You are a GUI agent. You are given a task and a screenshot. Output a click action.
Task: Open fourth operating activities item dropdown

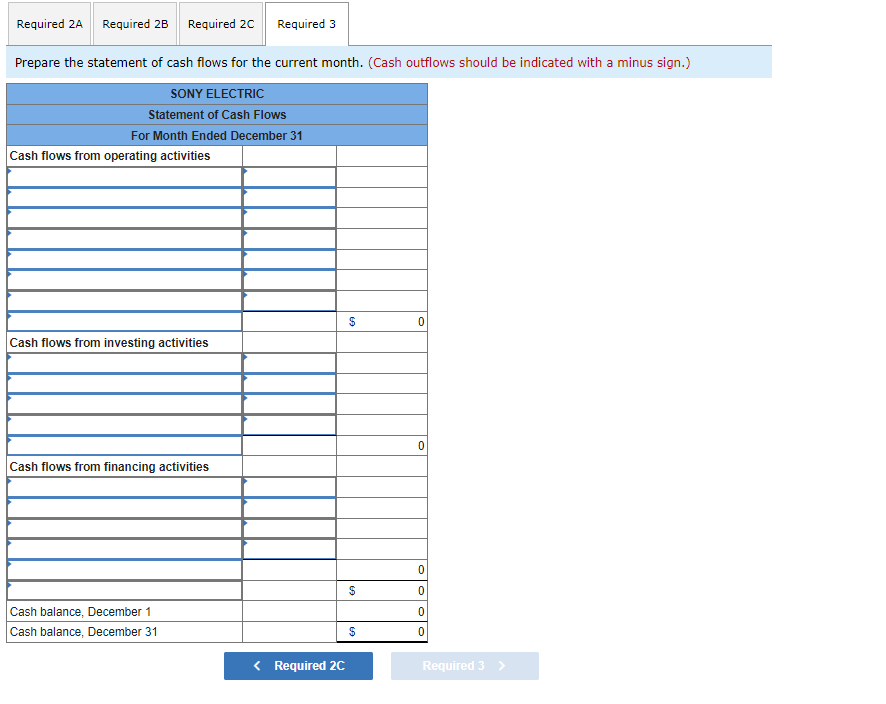click(125, 239)
